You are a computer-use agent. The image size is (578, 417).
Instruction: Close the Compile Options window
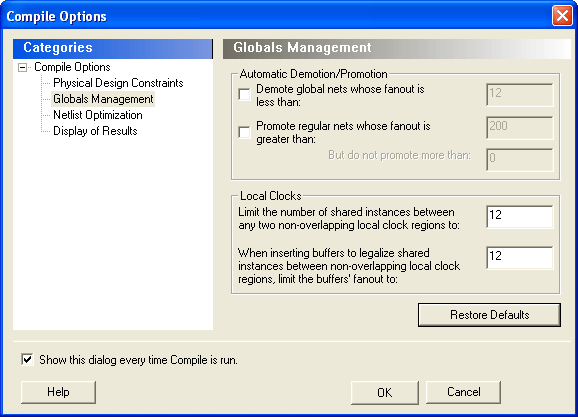(562, 16)
